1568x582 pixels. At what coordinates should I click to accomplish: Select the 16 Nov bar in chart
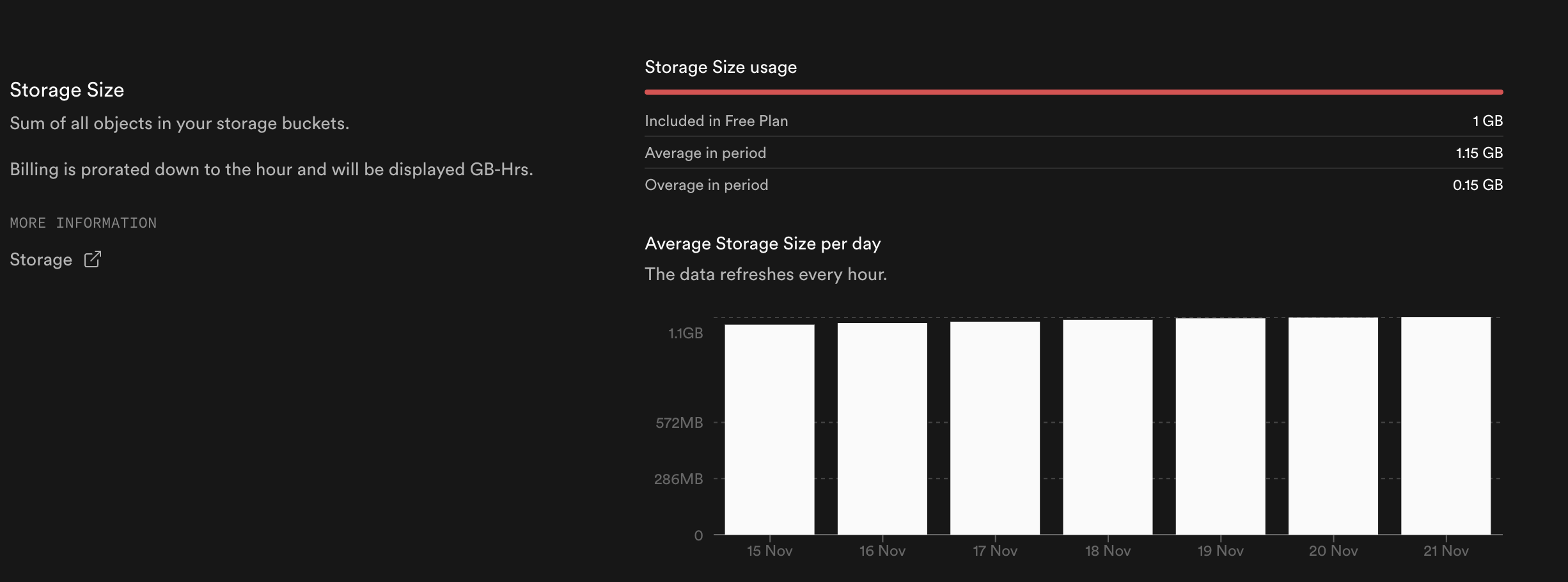coord(882,429)
